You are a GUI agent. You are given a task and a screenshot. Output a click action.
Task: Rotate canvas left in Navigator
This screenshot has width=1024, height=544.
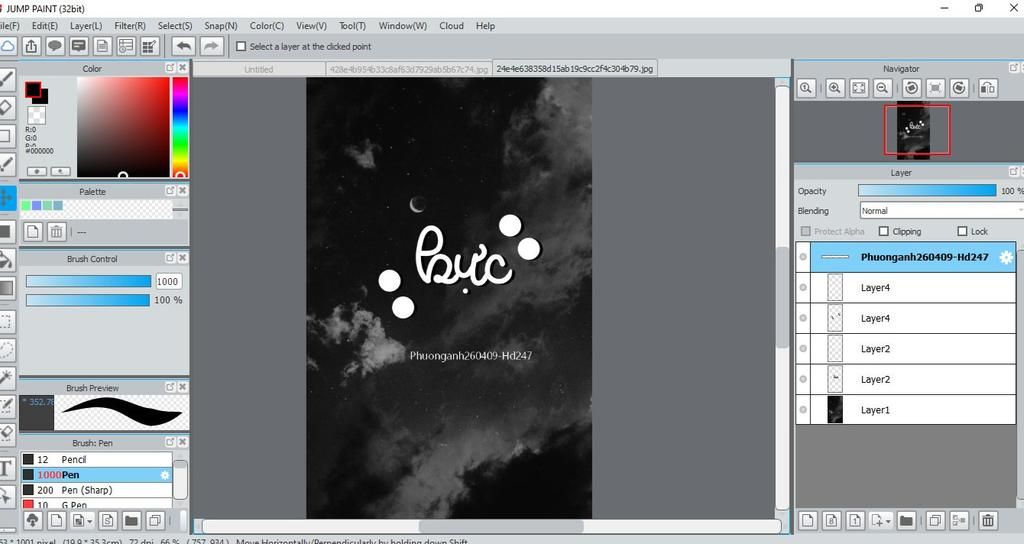912,88
